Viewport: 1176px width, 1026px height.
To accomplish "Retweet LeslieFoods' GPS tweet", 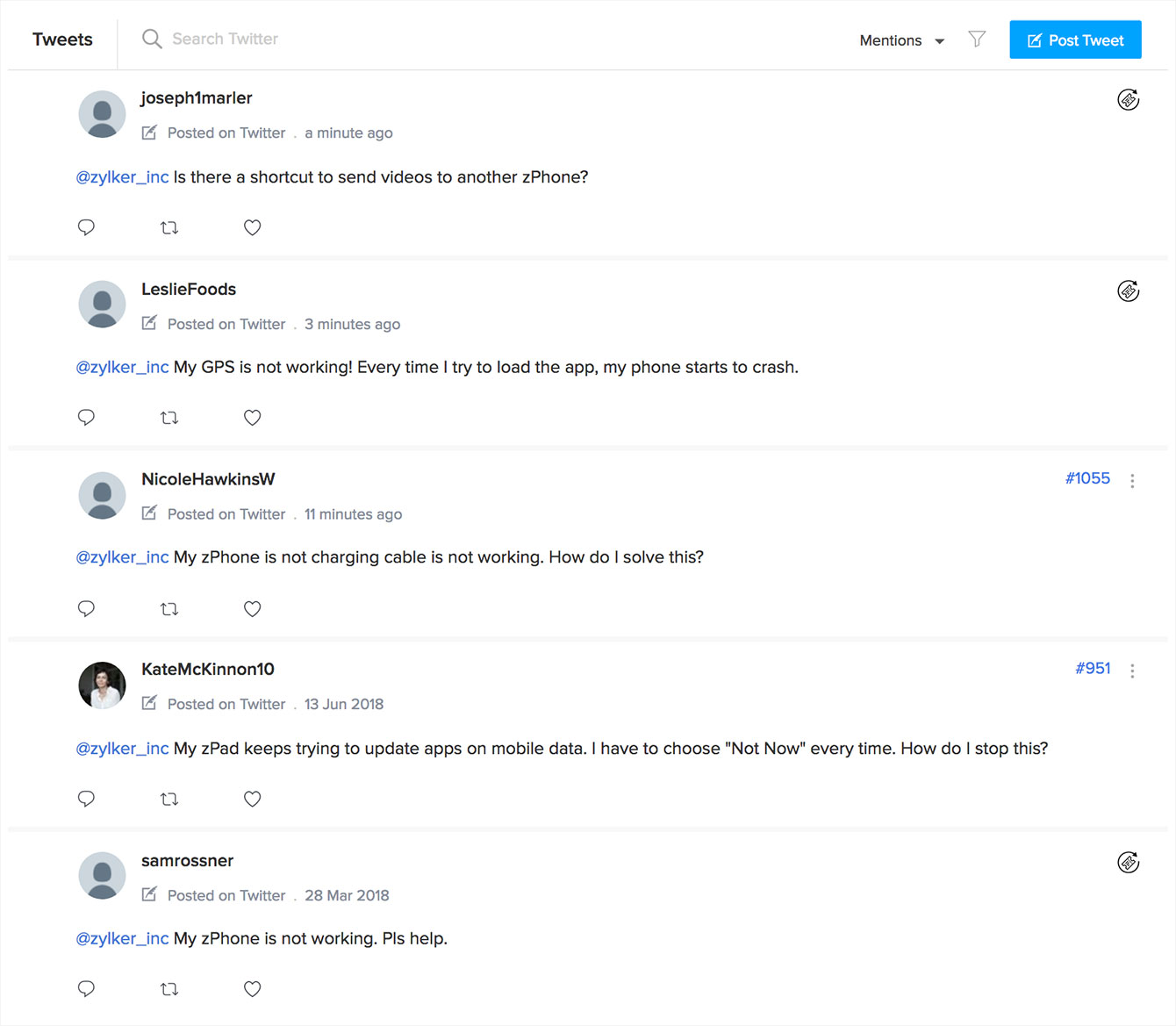I will point(169,418).
